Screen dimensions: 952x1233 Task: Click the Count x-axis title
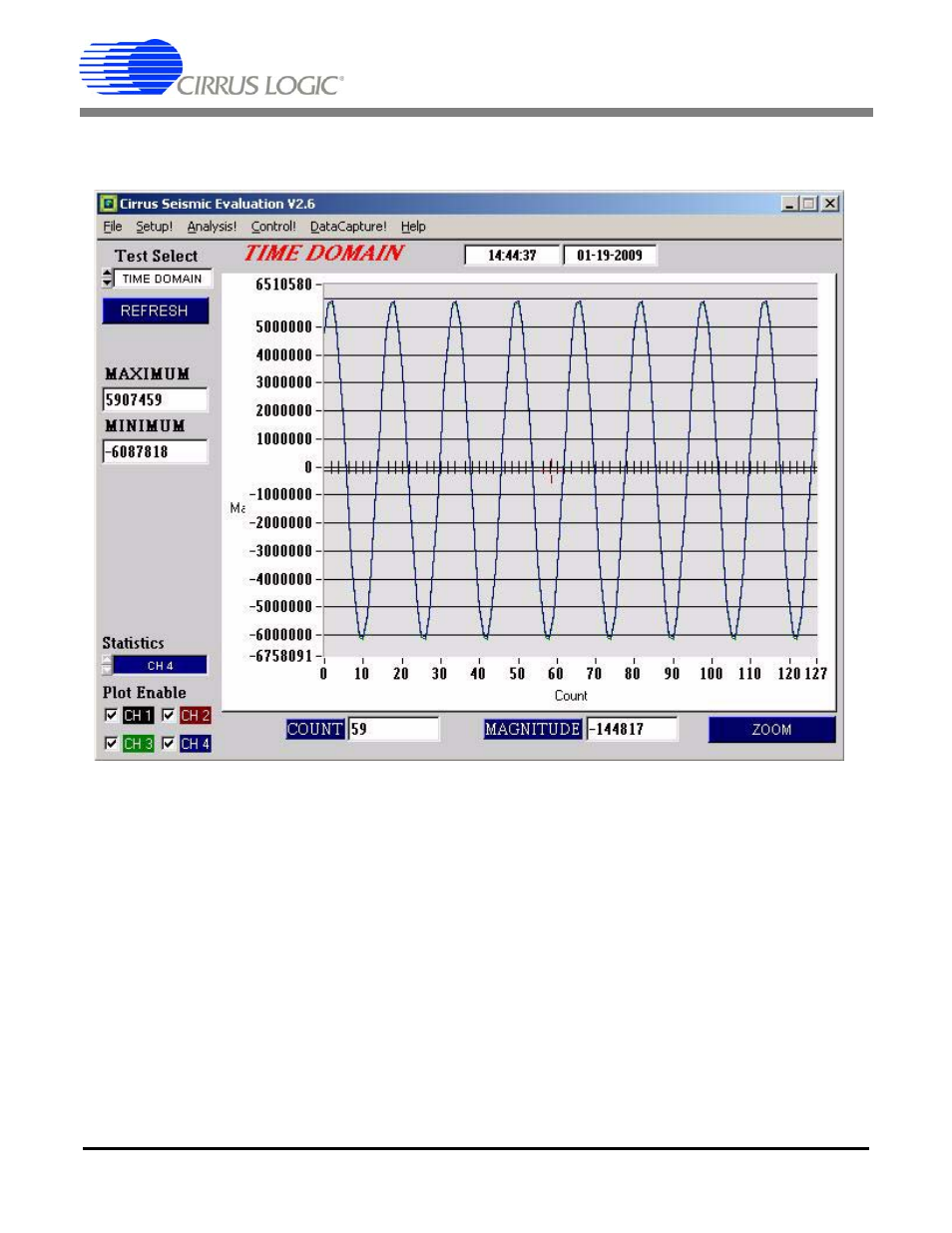pos(571,696)
